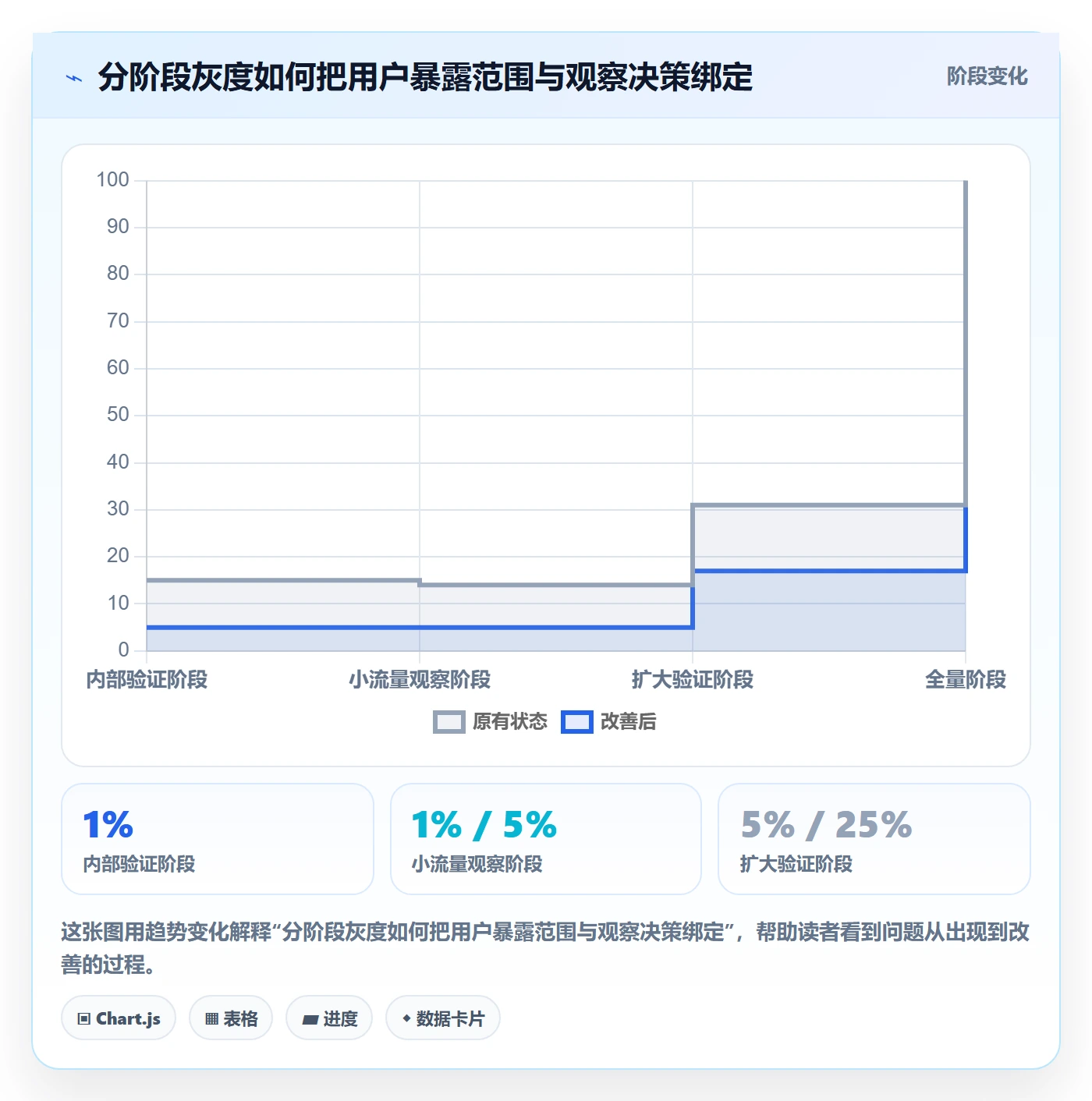The image size is (1092, 1101).
Task: Click the Chart.js tag icon
Action: 84,1018
